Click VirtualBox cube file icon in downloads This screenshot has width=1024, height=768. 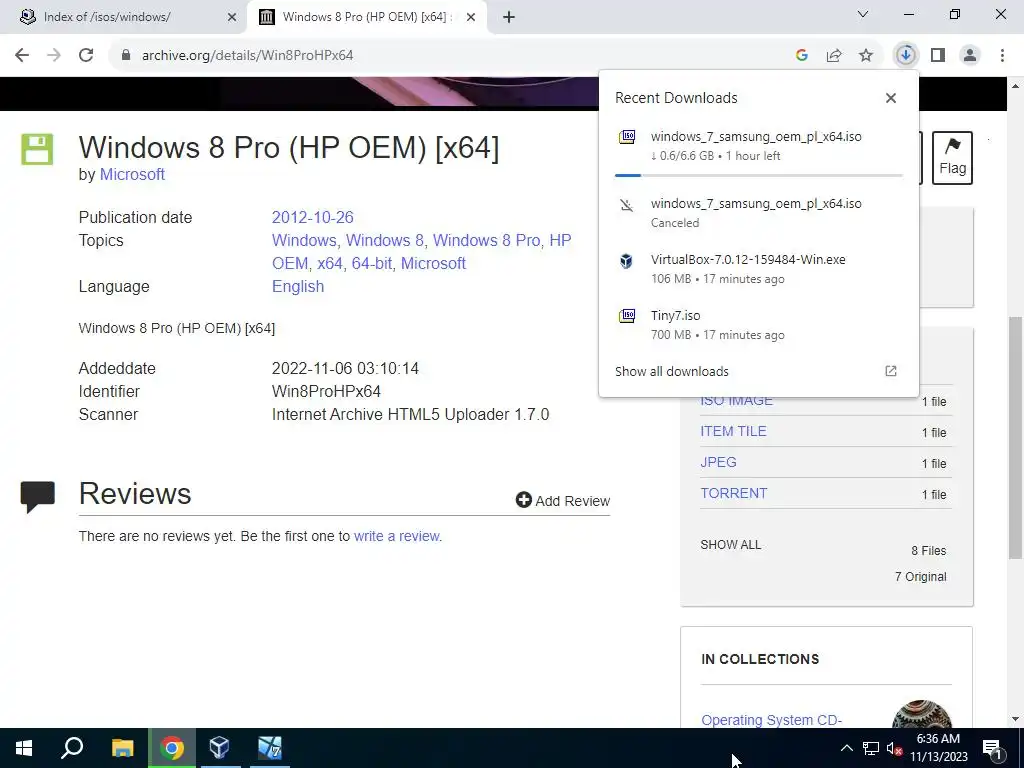click(626, 261)
